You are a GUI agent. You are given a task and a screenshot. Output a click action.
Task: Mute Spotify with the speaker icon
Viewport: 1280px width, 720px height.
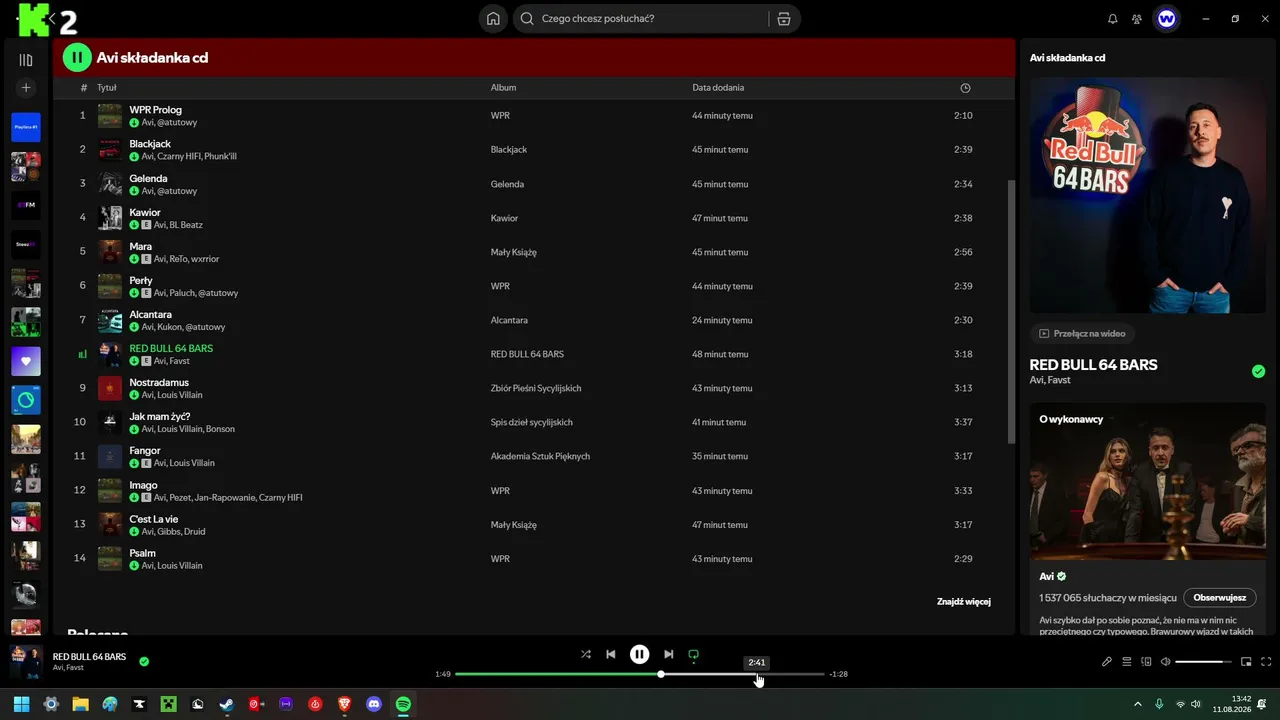tap(1165, 661)
